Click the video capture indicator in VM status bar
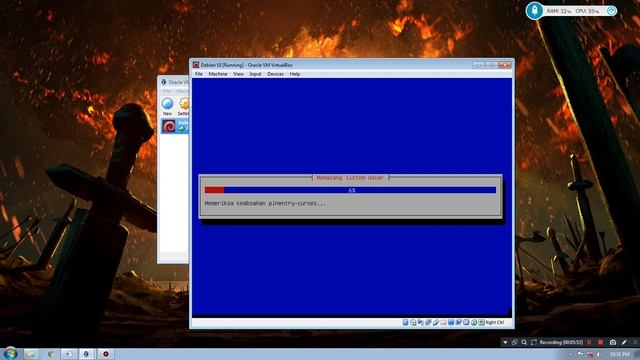Viewport: 640px width, 360px height. point(458,322)
